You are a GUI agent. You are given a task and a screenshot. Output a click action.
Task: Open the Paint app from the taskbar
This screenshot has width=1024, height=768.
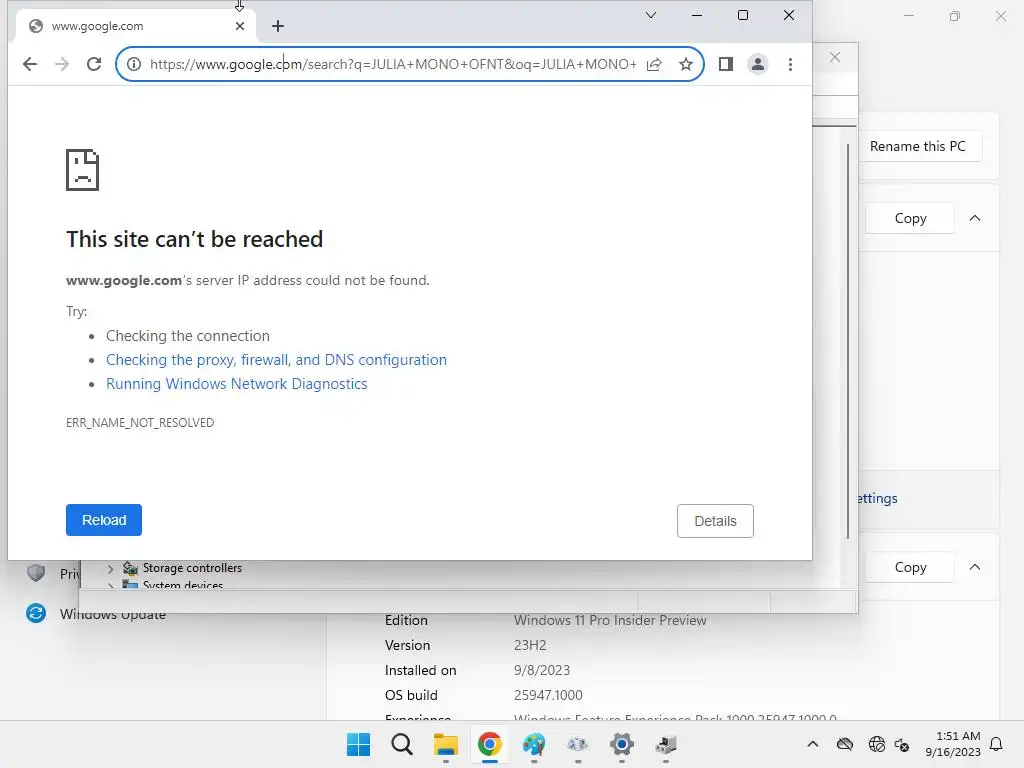tap(534, 744)
